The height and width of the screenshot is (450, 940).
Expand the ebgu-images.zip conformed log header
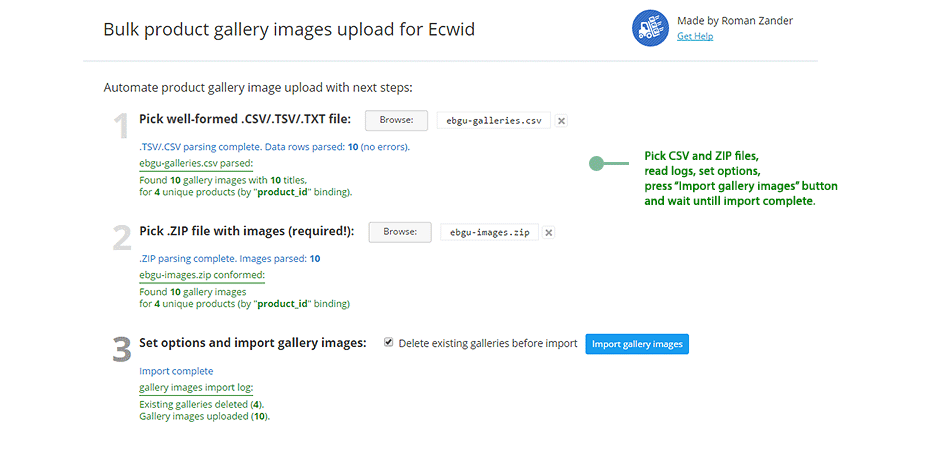[201, 275]
